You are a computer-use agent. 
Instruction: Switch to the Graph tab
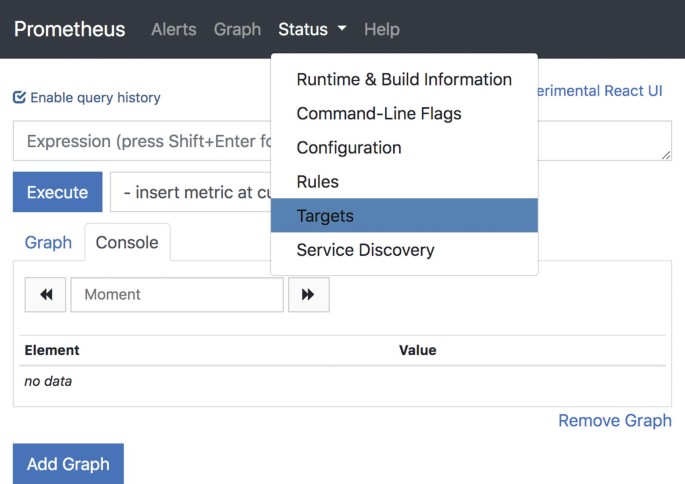[x=48, y=243]
